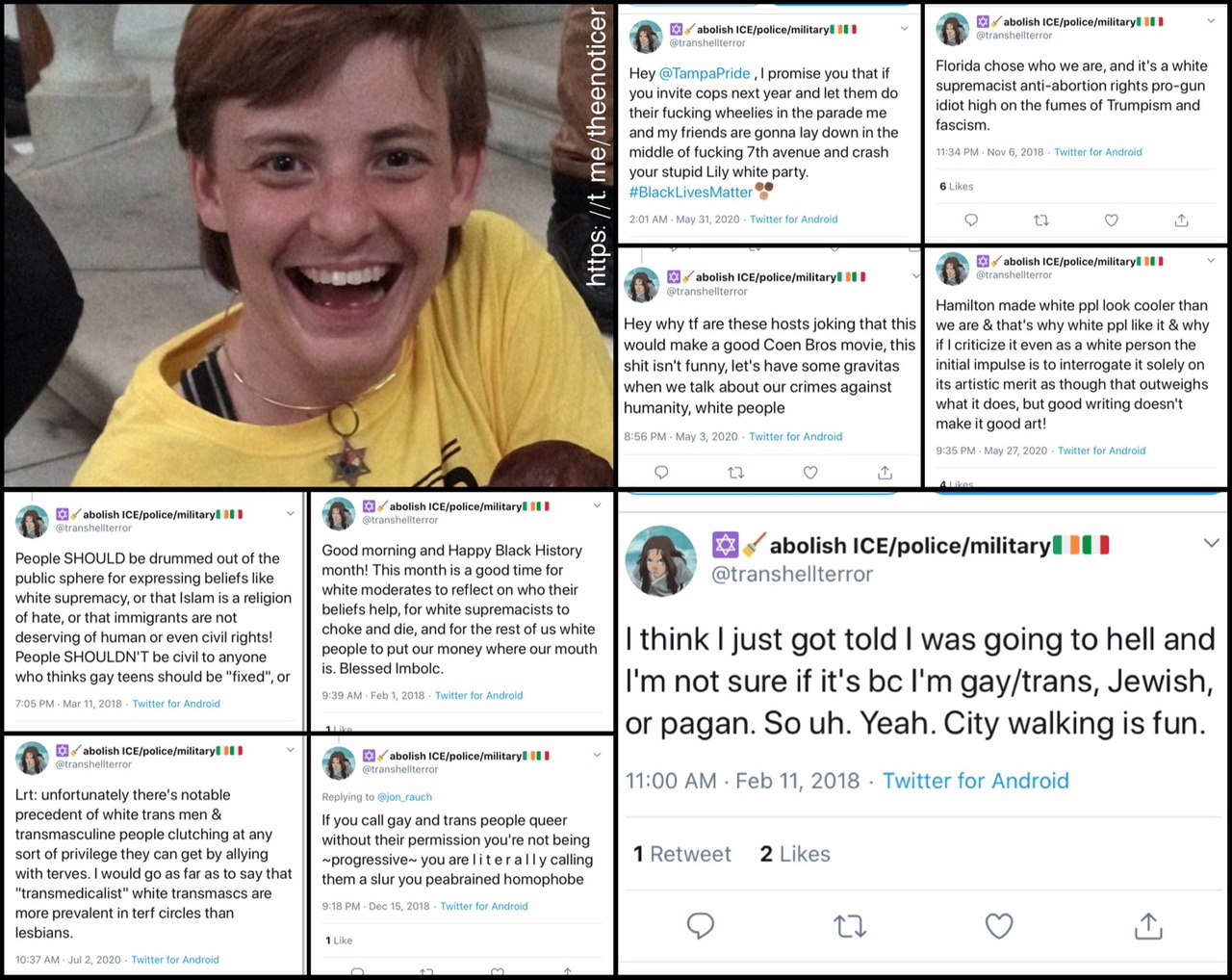This screenshot has height=980, width=1232.
Task: Like the "City walking is fun" tweet
Action: point(999,926)
